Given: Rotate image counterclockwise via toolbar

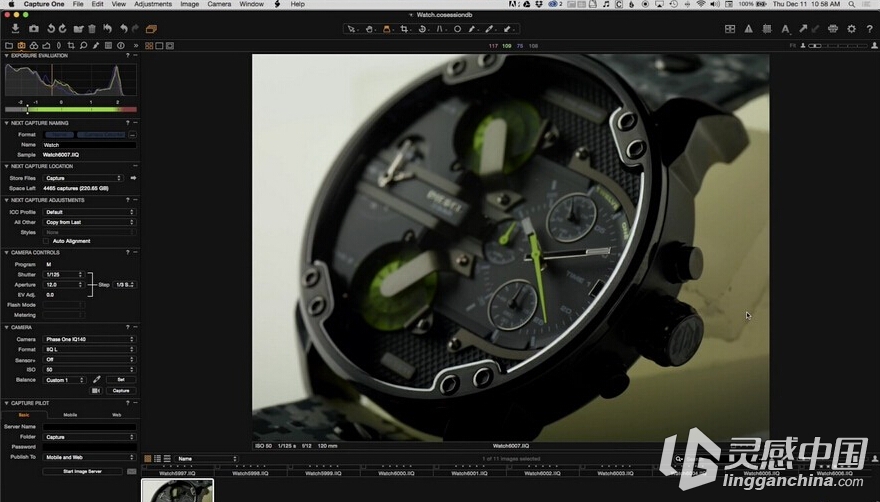Looking at the screenshot, I should pos(51,29).
